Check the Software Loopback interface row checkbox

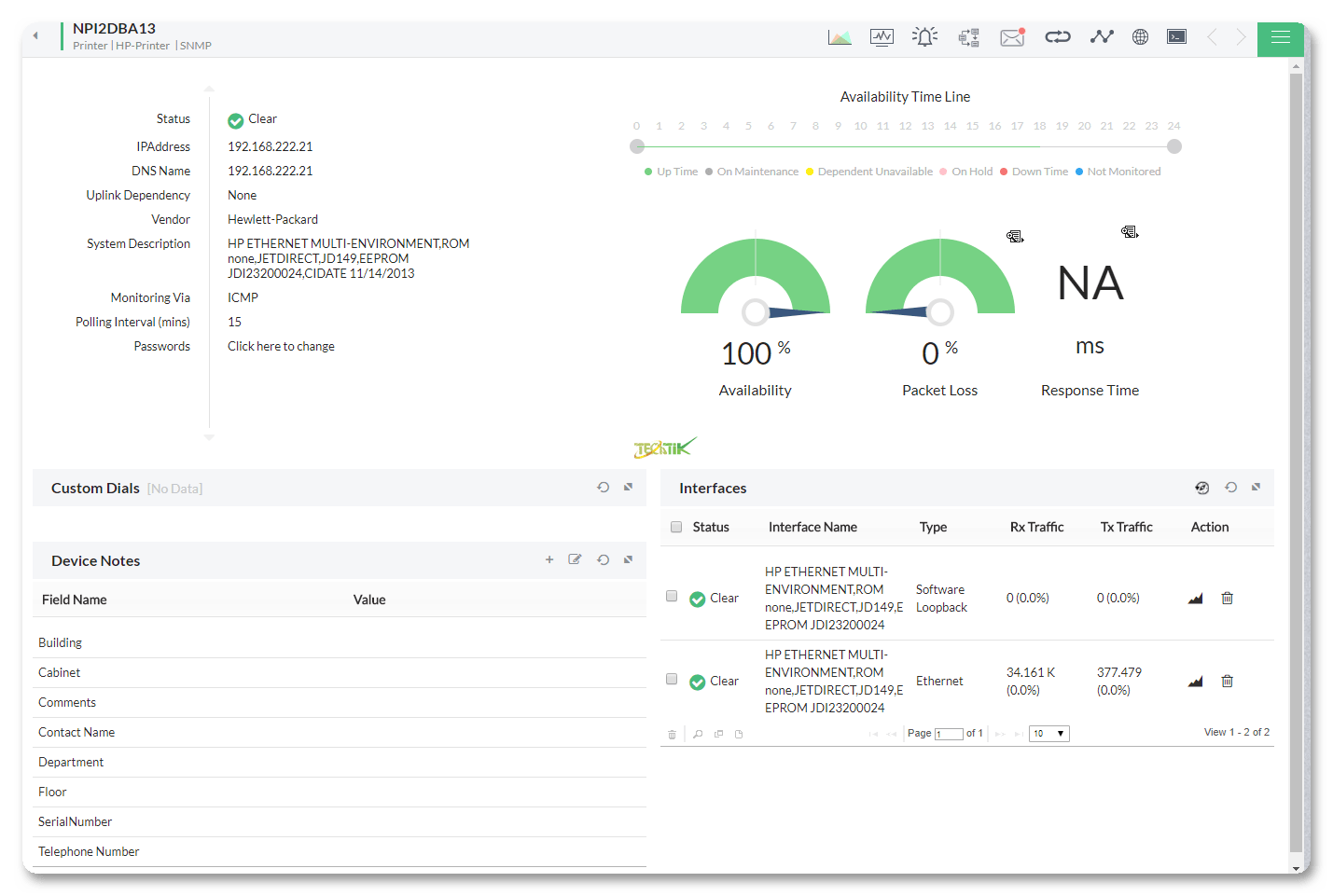[672, 597]
